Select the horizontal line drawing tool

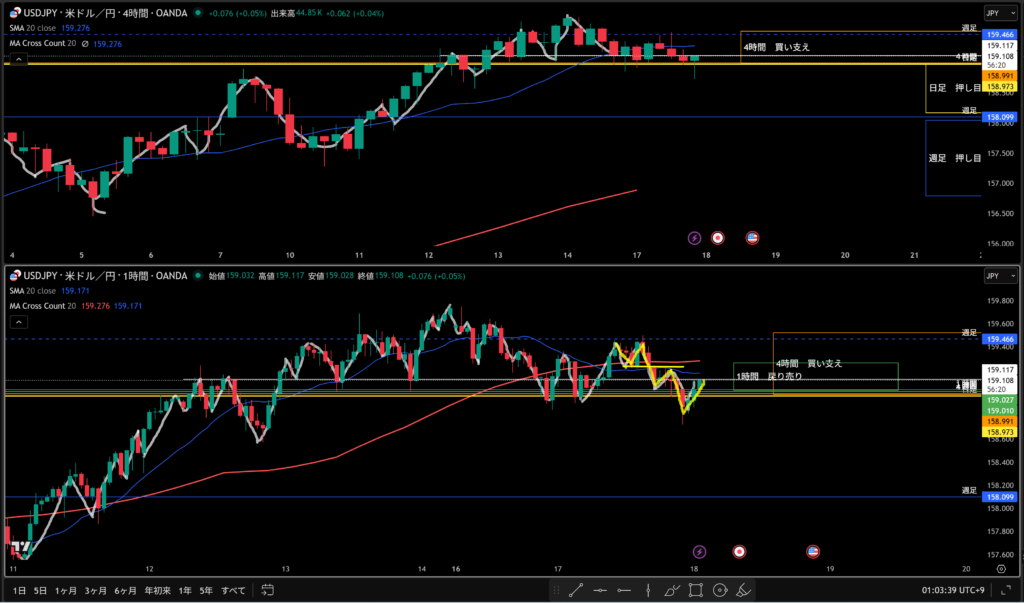pyautogui.click(x=601, y=591)
